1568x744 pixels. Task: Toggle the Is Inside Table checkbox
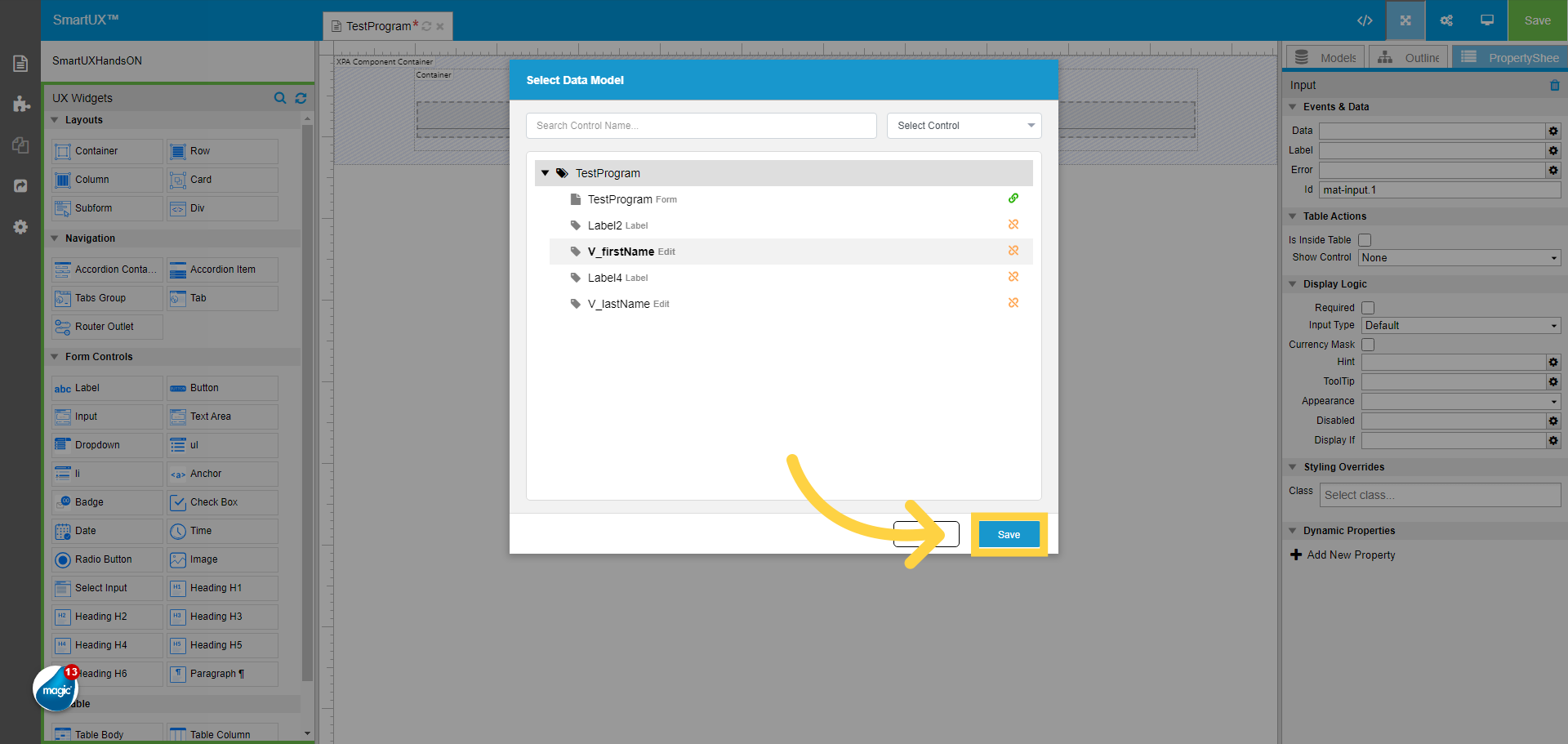(1365, 240)
